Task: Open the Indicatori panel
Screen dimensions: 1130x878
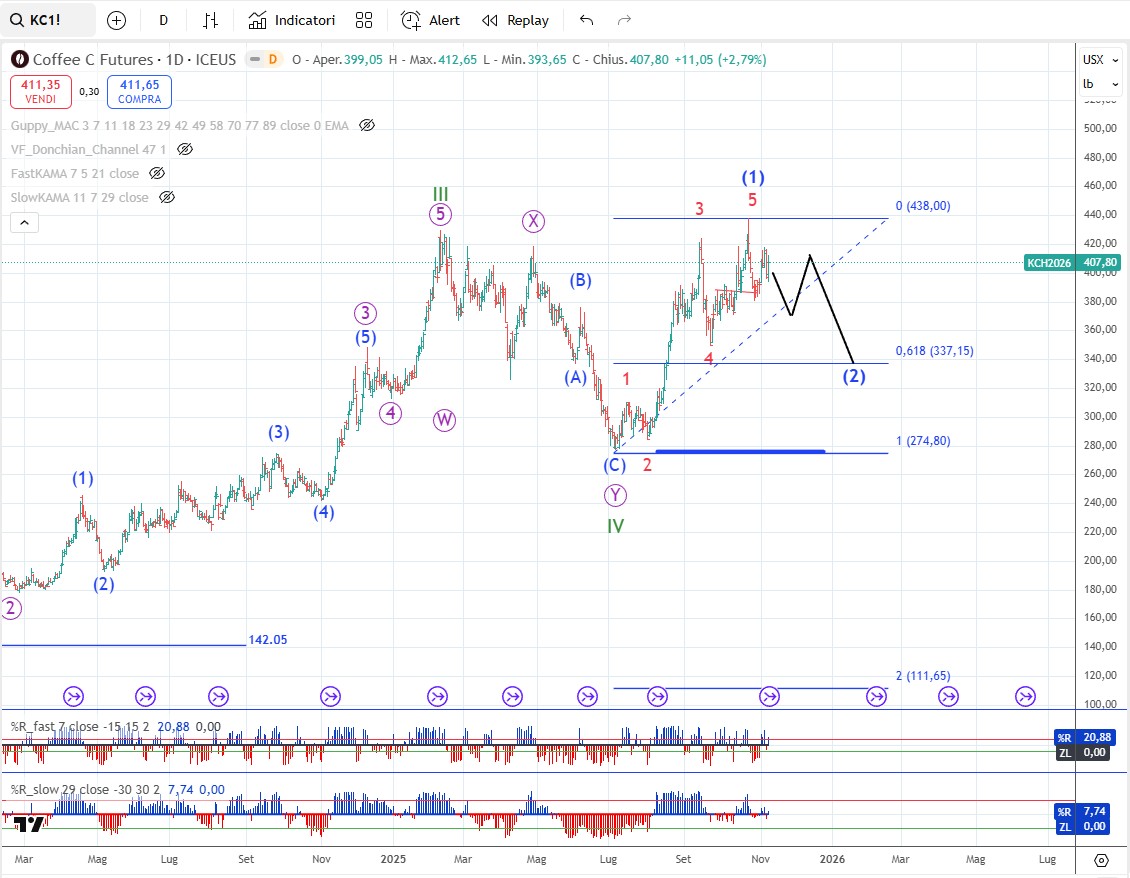Action: [292, 20]
